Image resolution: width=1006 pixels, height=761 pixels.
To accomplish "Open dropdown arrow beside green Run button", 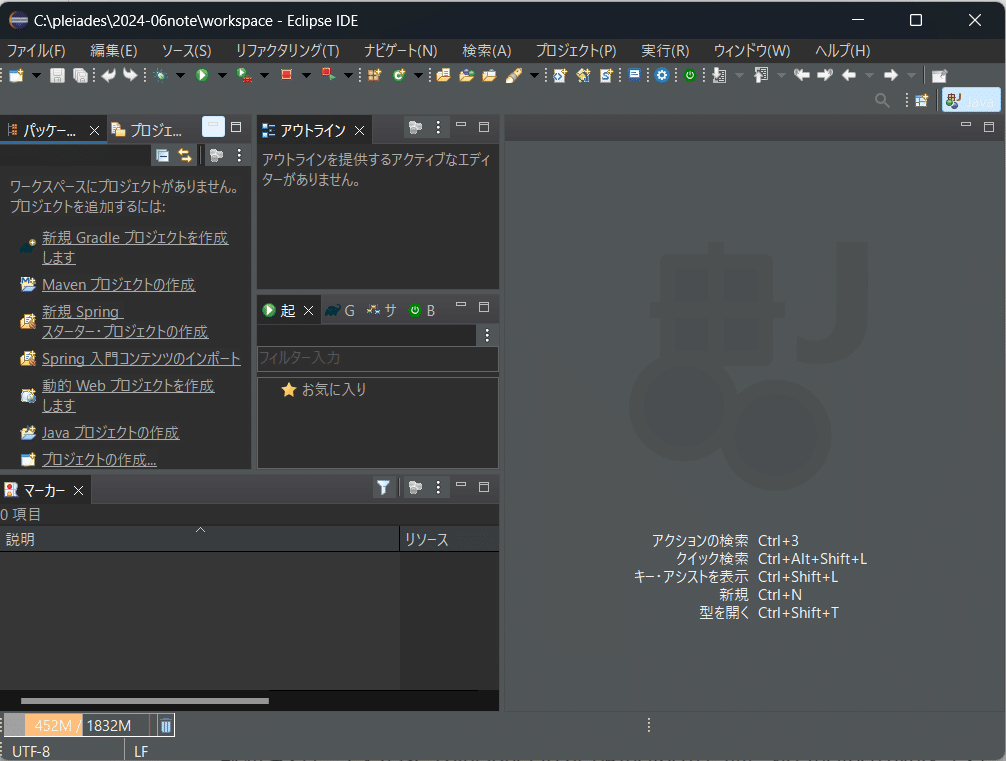I will coord(222,76).
